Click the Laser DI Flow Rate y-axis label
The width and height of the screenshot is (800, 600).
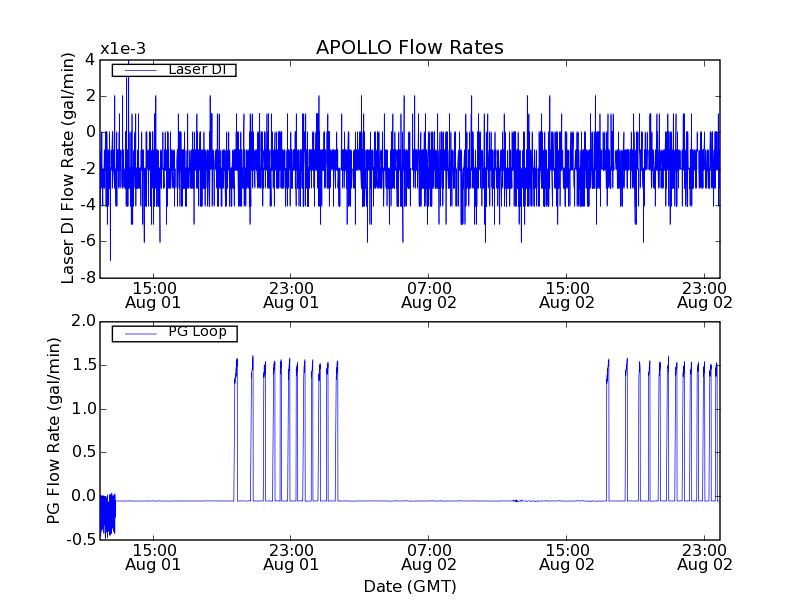68,168
